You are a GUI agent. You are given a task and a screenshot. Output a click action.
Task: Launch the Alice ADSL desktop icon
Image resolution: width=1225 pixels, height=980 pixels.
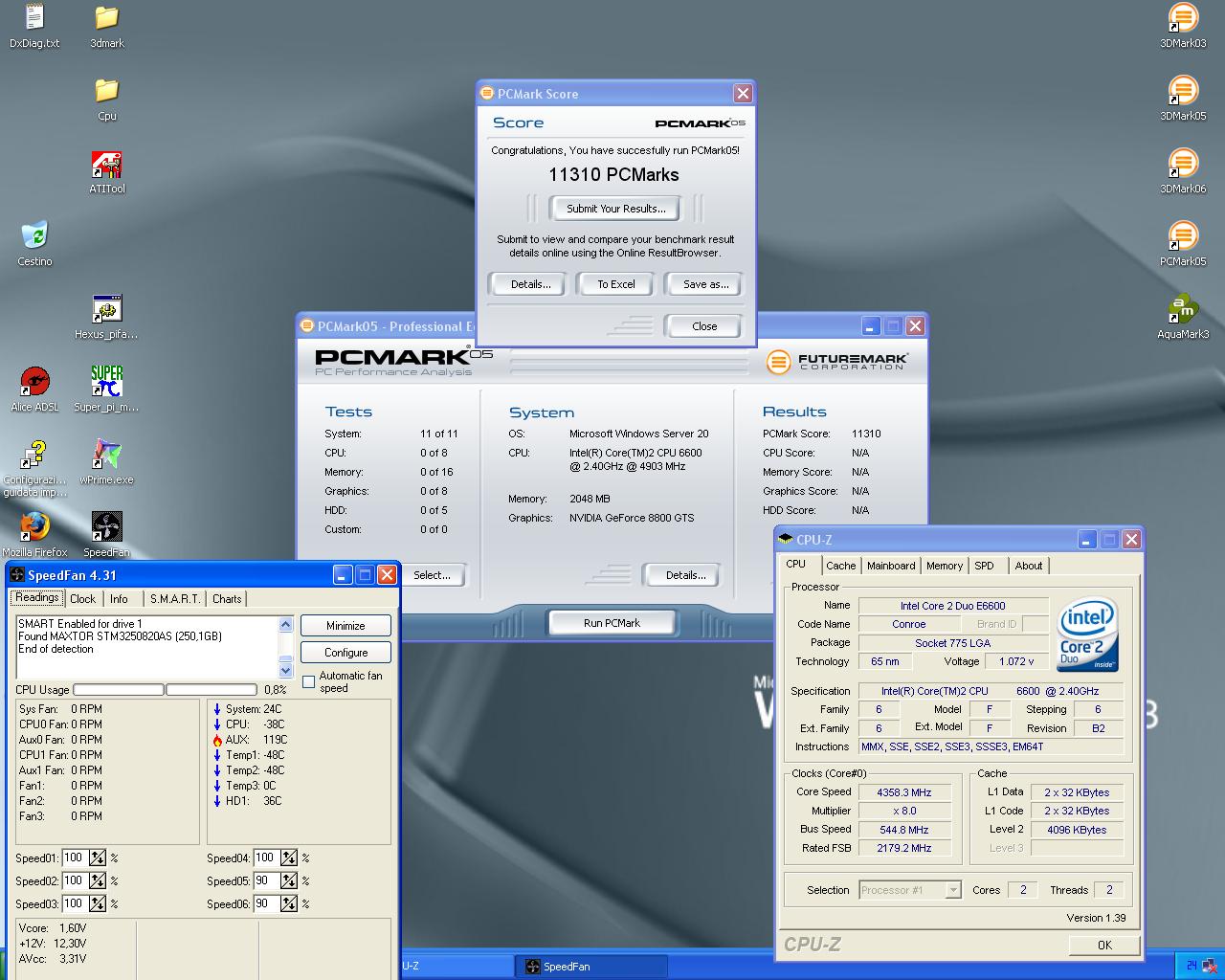[34, 390]
